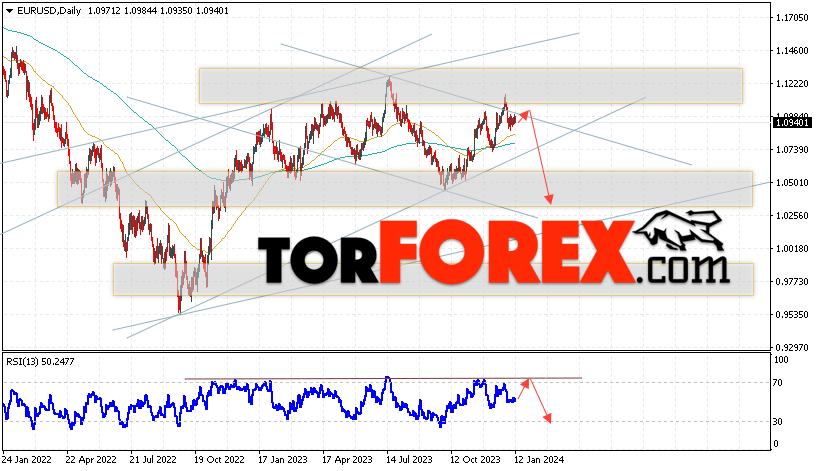Select the 1.02560 price axis label

tap(792, 215)
